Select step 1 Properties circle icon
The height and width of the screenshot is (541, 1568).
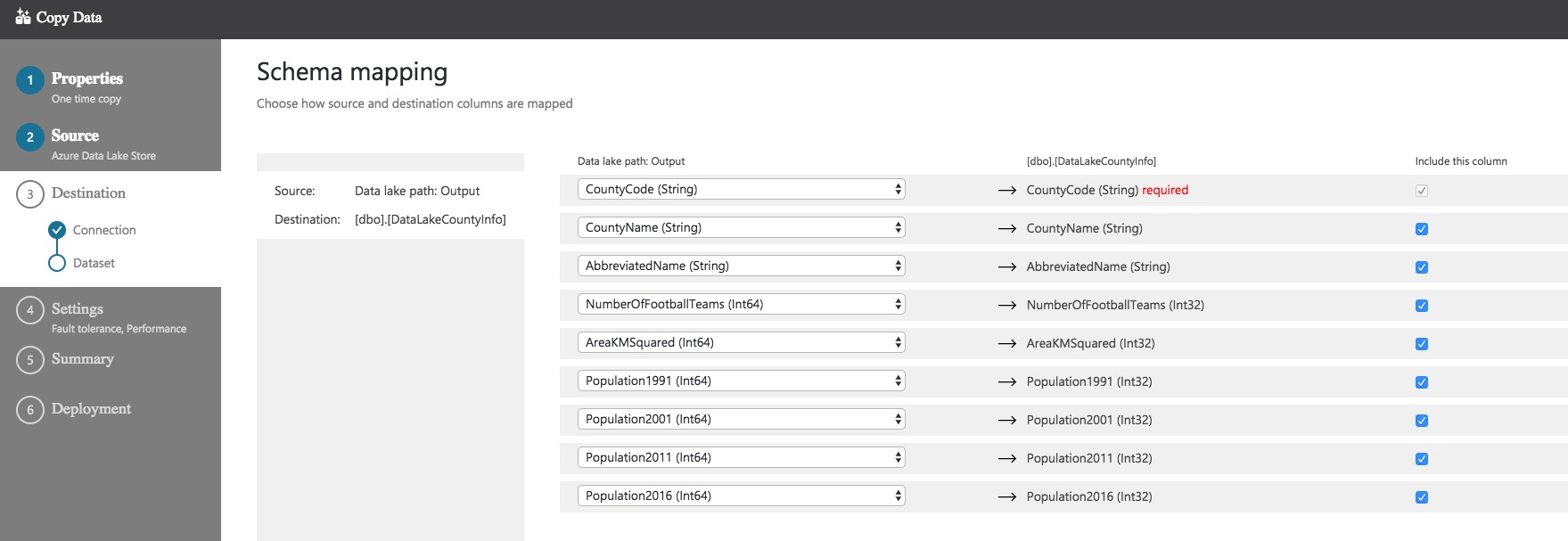click(x=30, y=80)
